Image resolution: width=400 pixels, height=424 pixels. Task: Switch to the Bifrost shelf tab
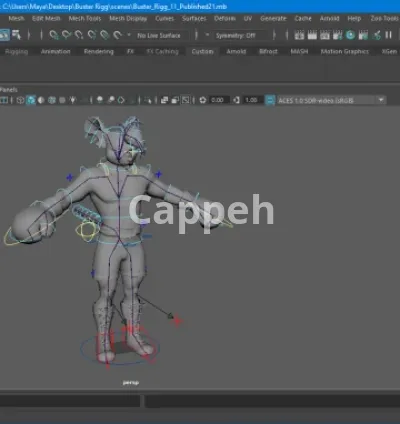click(x=268, y=52)
